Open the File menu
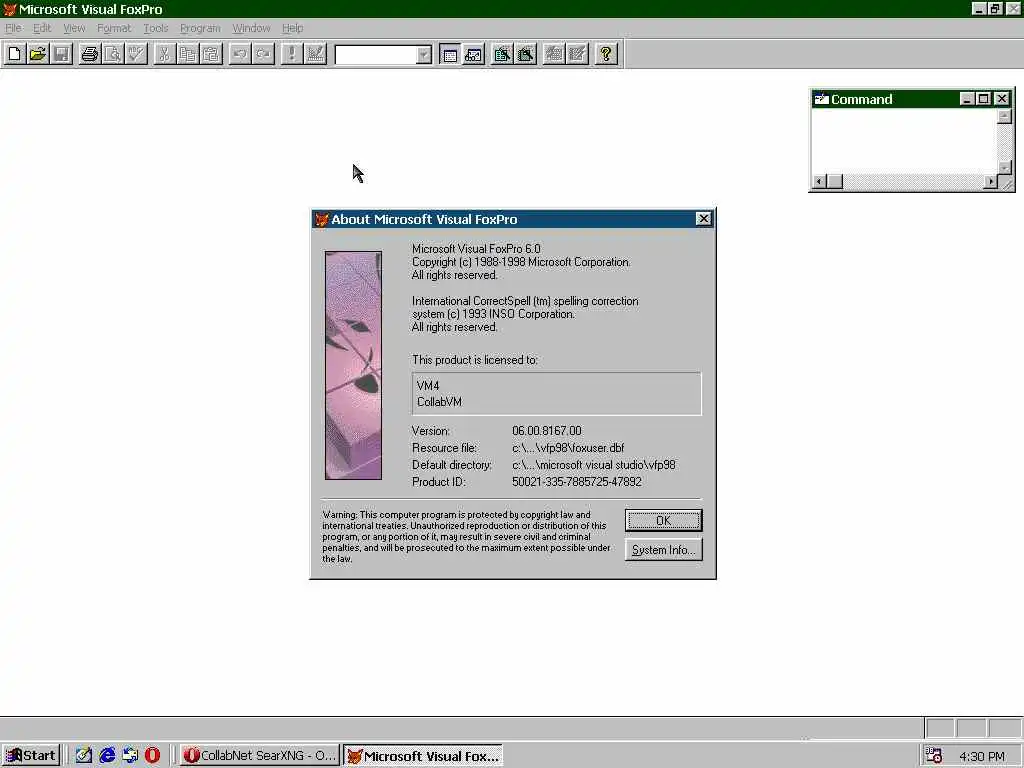The height and width of the screenshot is (768, 1024). pos(13,28)
